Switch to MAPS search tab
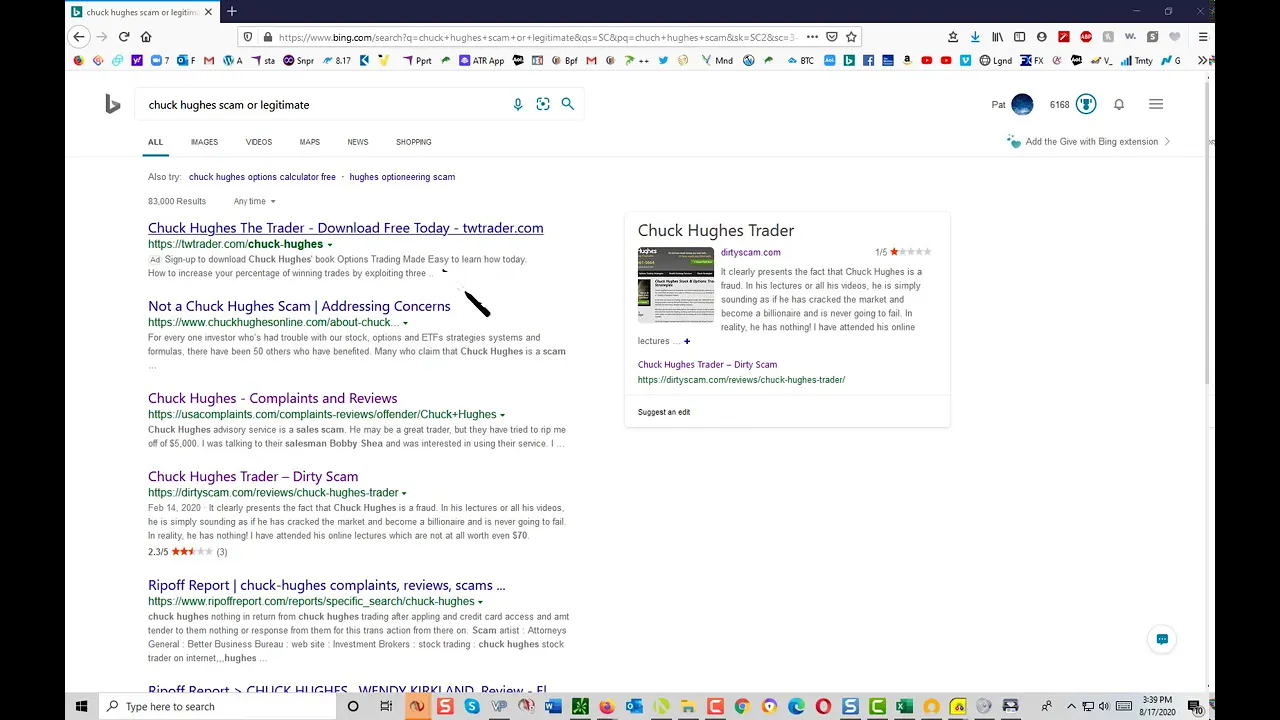Viewport: 1280px width, 720px height. pos(310,142)
